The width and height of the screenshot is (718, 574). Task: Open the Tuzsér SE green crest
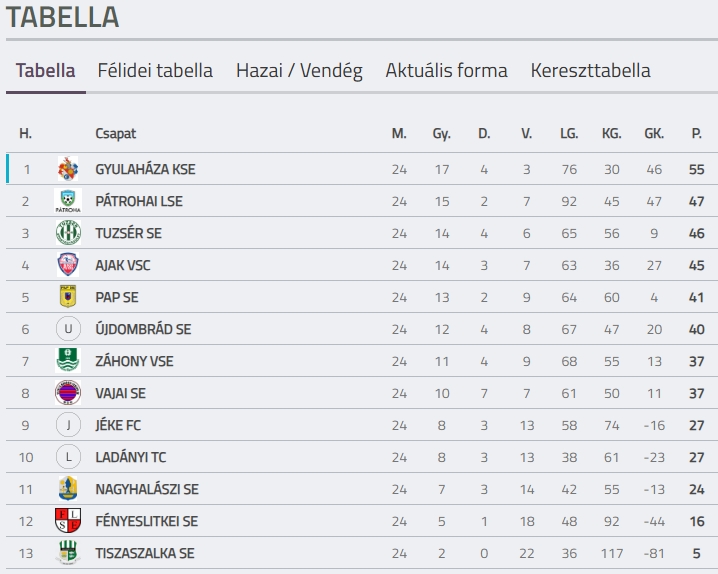(68, 233)
